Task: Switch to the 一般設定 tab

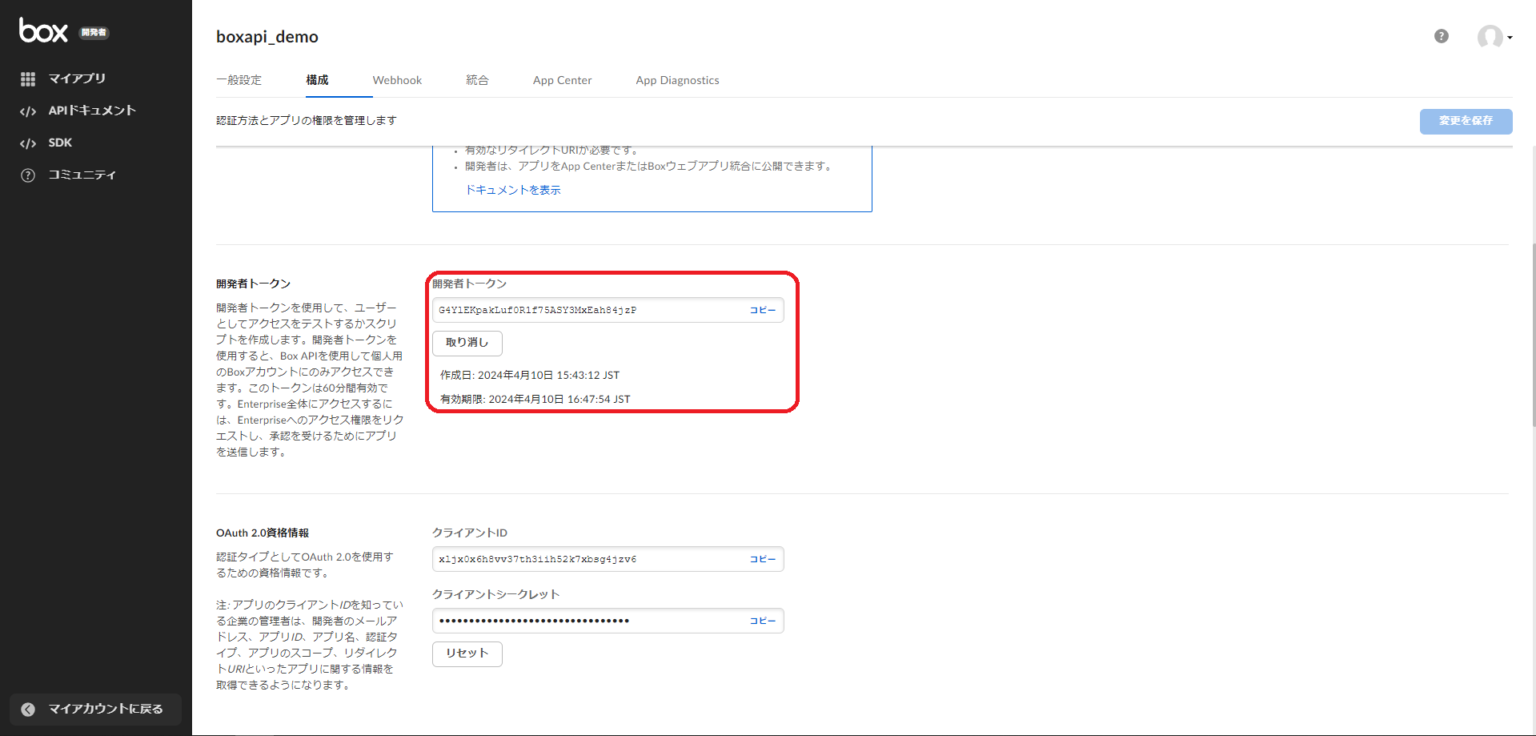Action: 239,79
